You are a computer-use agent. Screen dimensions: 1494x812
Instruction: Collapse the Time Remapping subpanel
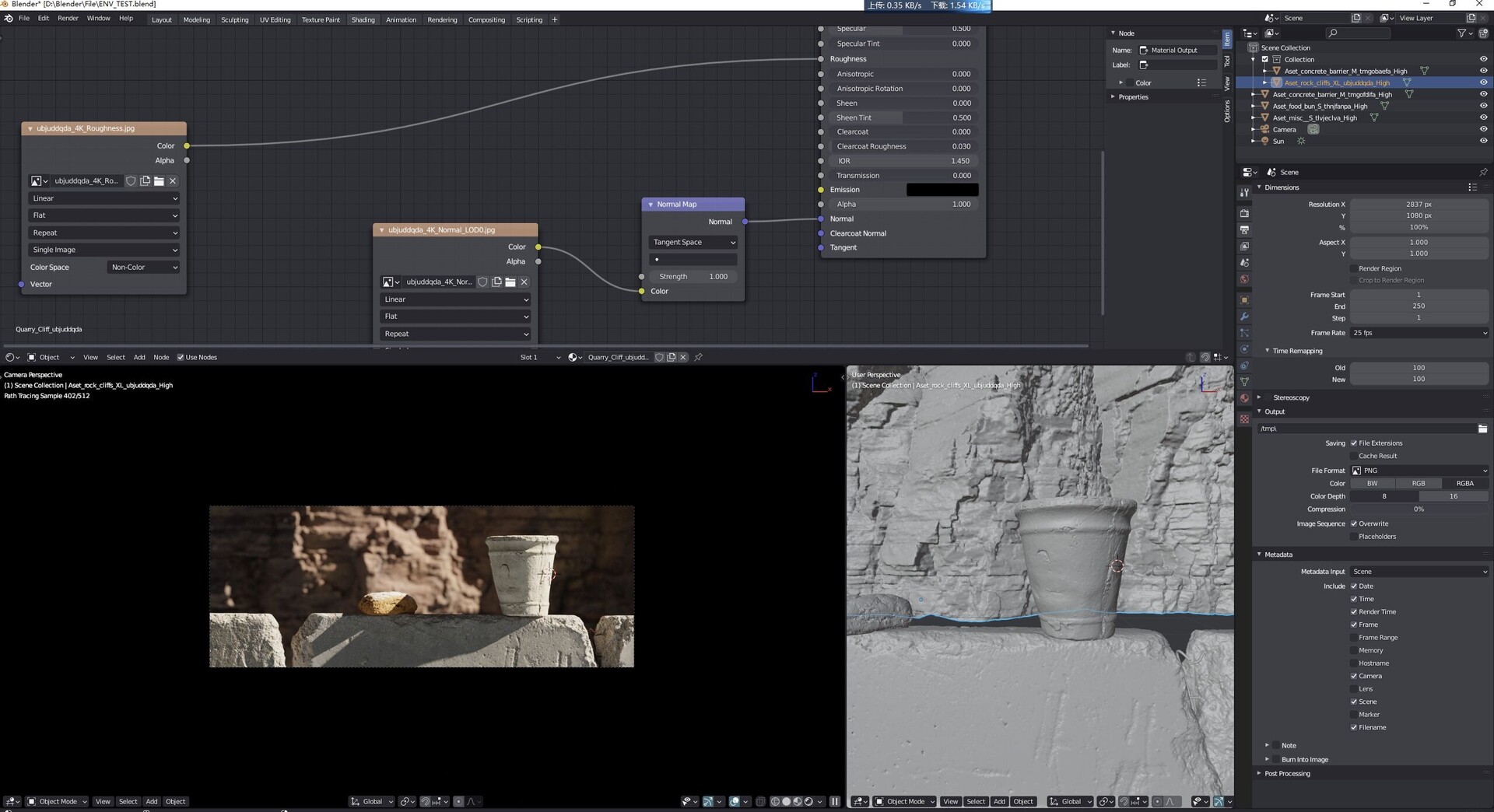(x=1268, y=351)
